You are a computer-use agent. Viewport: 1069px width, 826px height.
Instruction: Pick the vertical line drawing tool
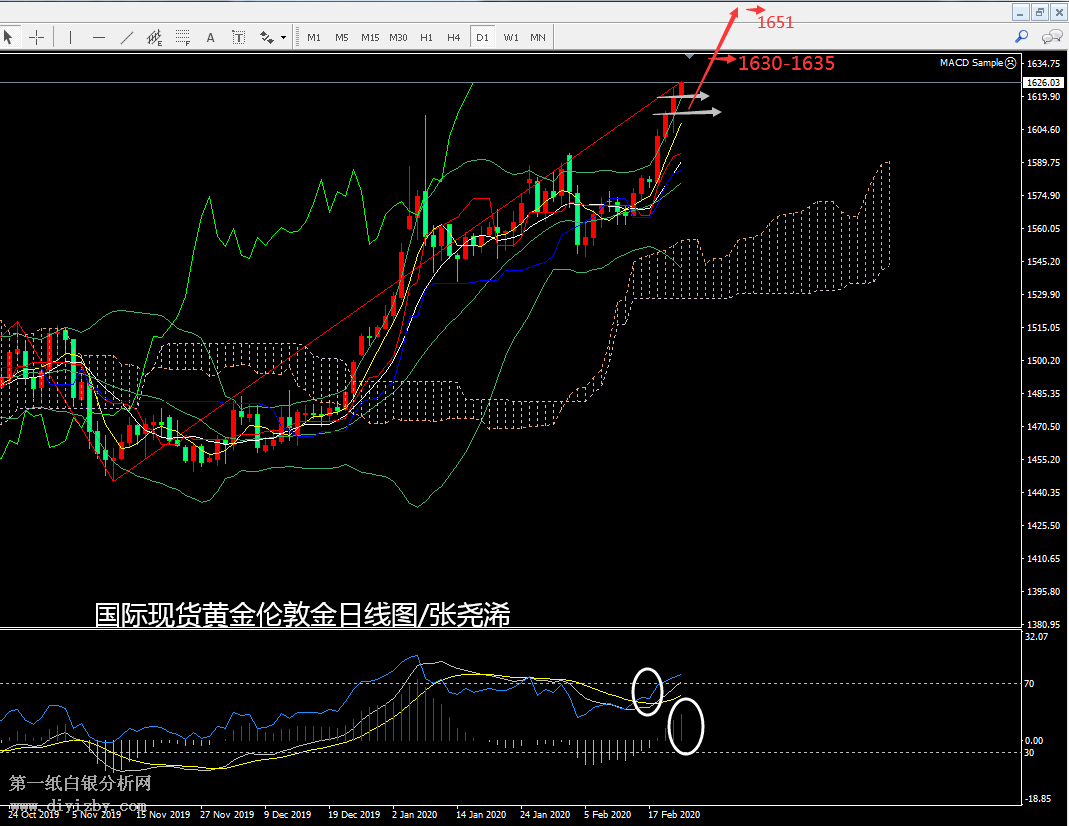pyautogui.click(x=70, y=37)
